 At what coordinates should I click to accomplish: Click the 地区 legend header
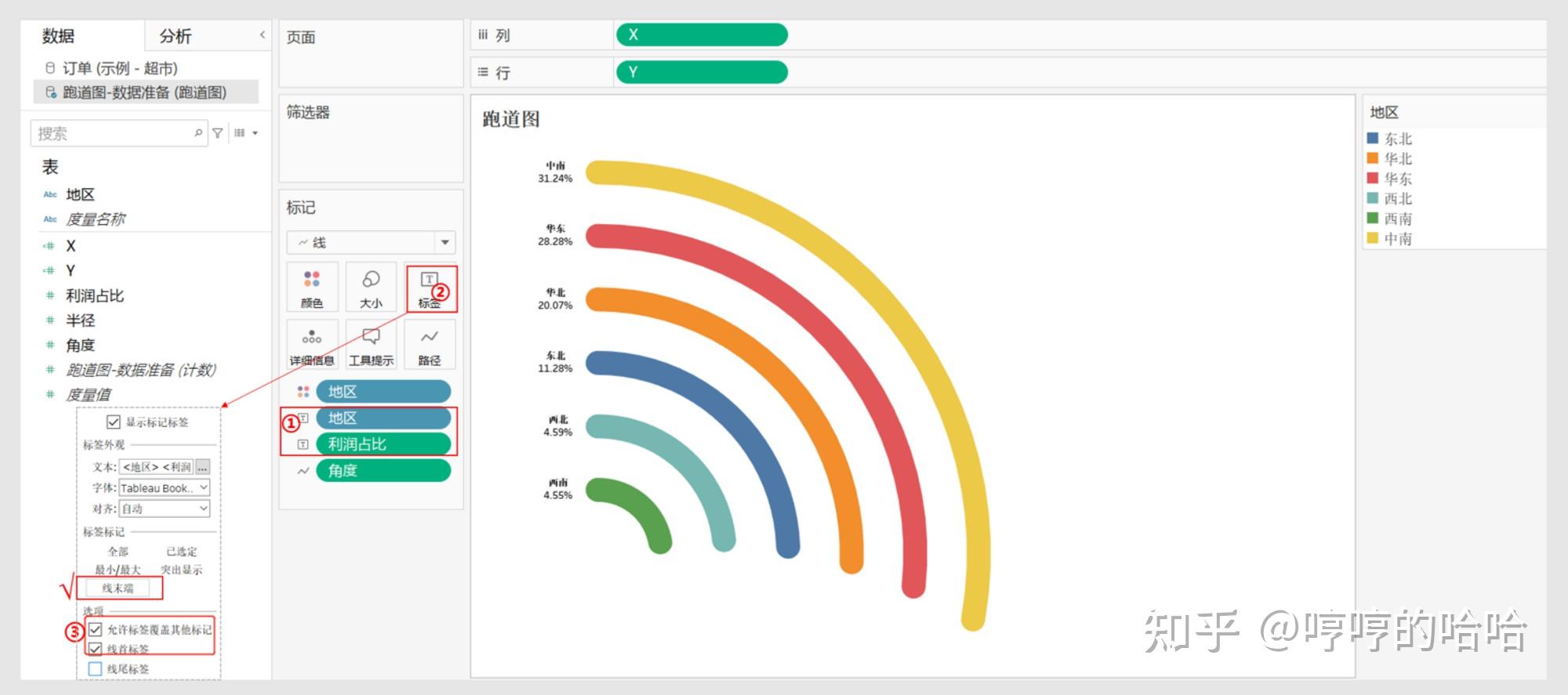(x=1384, y=113)
